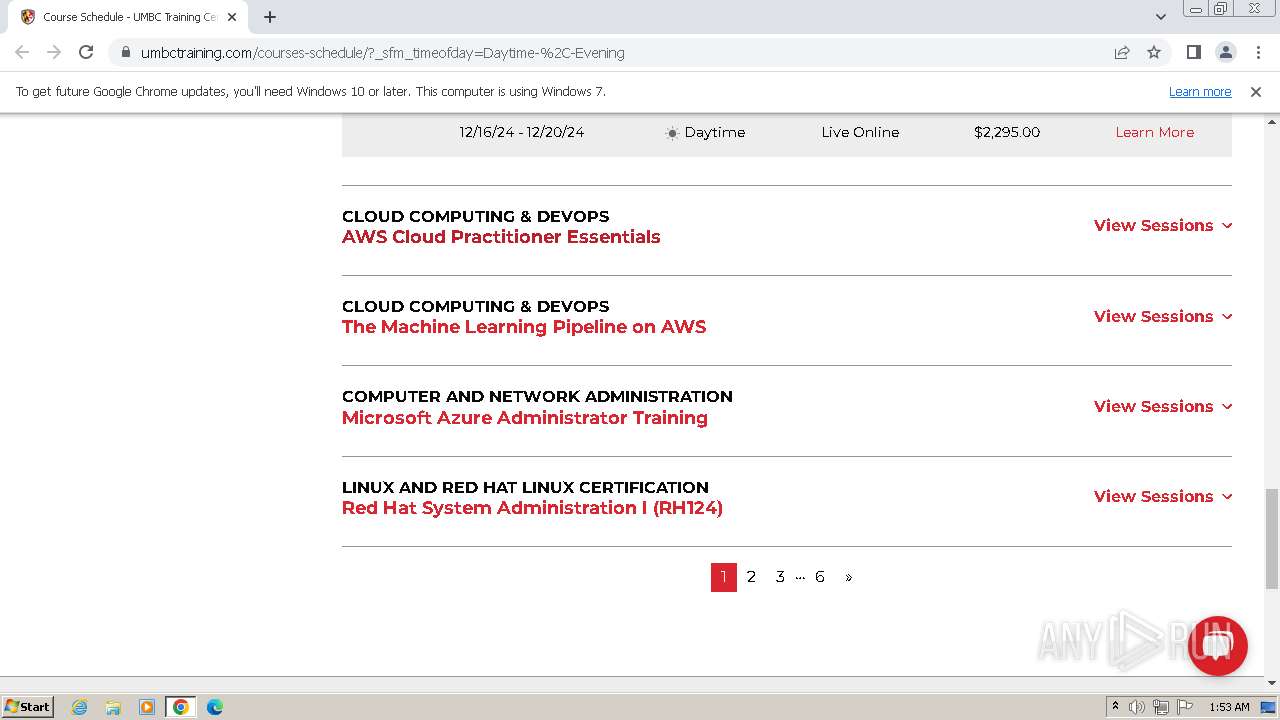
Task: Click the Computer and Network Administration heading
Action: tap(537, 396)
